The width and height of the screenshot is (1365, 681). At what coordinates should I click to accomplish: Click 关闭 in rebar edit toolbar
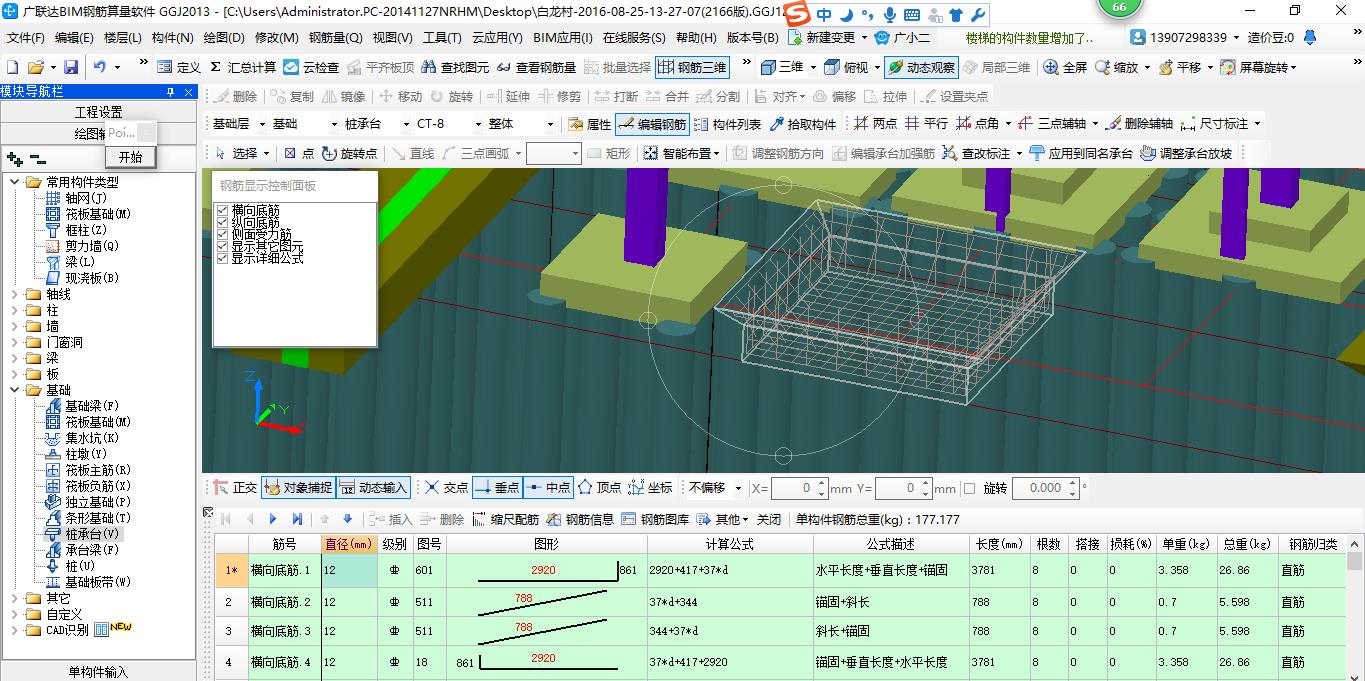pos(768,519)
